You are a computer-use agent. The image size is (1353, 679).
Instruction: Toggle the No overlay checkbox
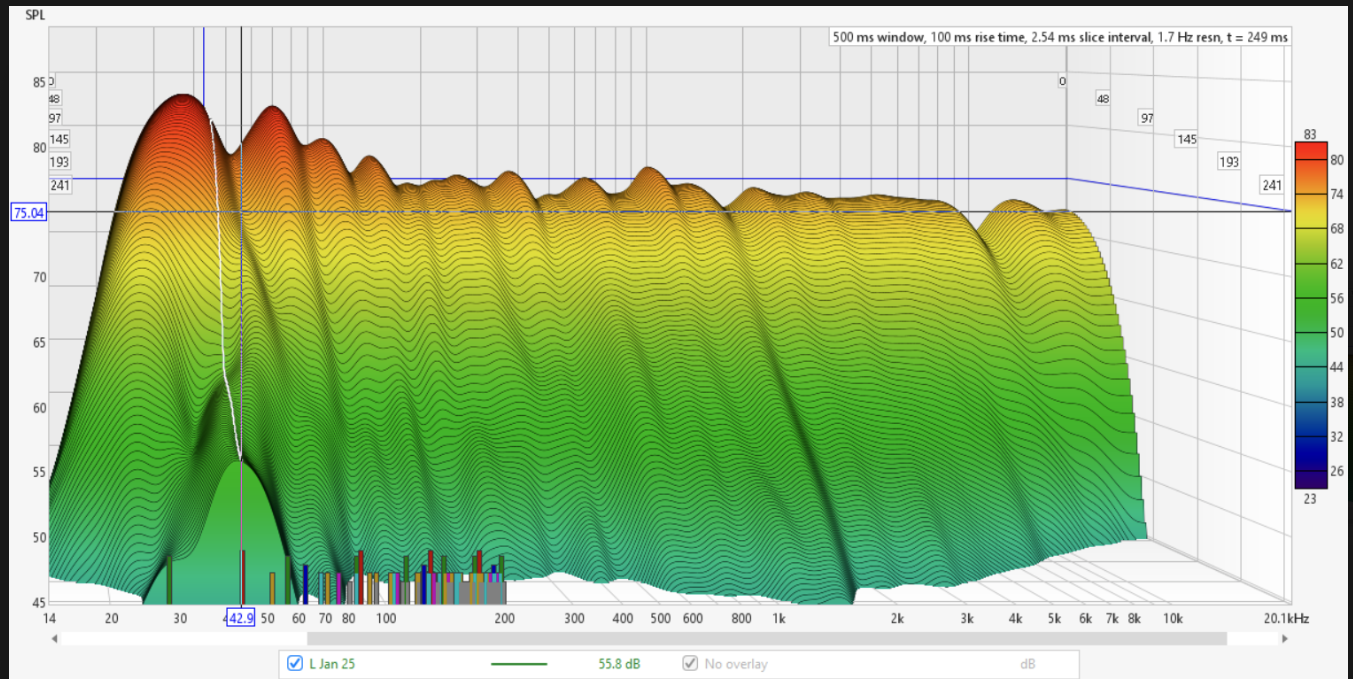tap(690, 663)
